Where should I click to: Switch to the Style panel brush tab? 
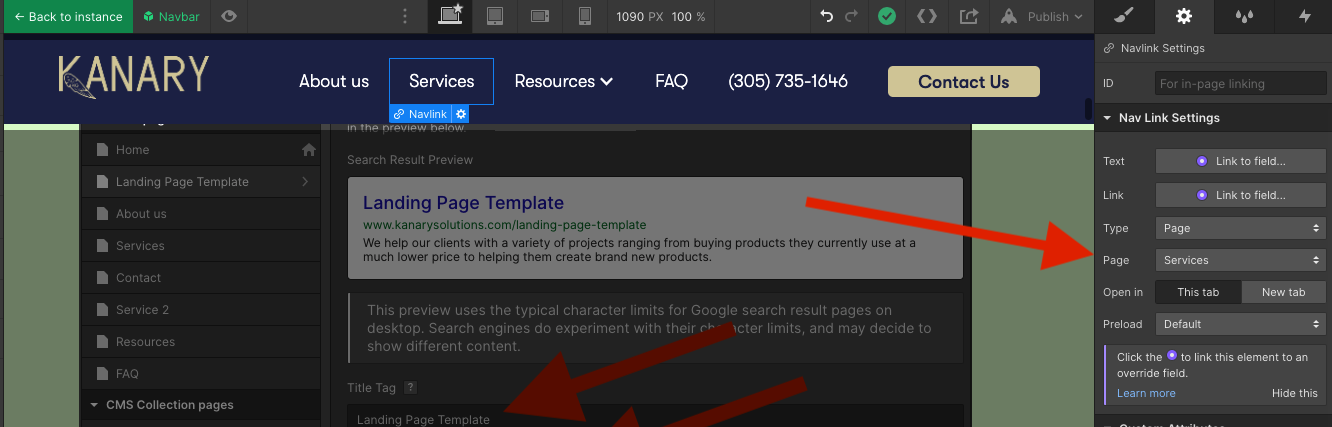[1124, 16]
